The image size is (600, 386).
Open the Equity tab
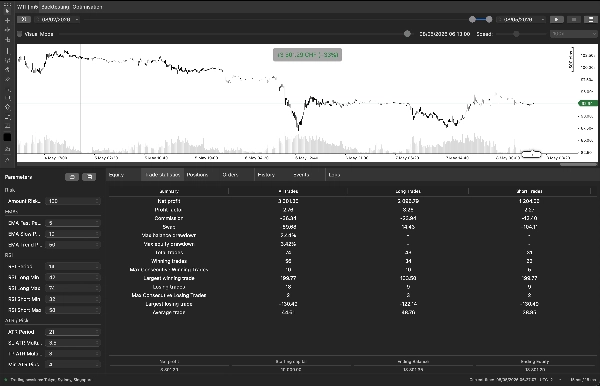coord(116,175)
